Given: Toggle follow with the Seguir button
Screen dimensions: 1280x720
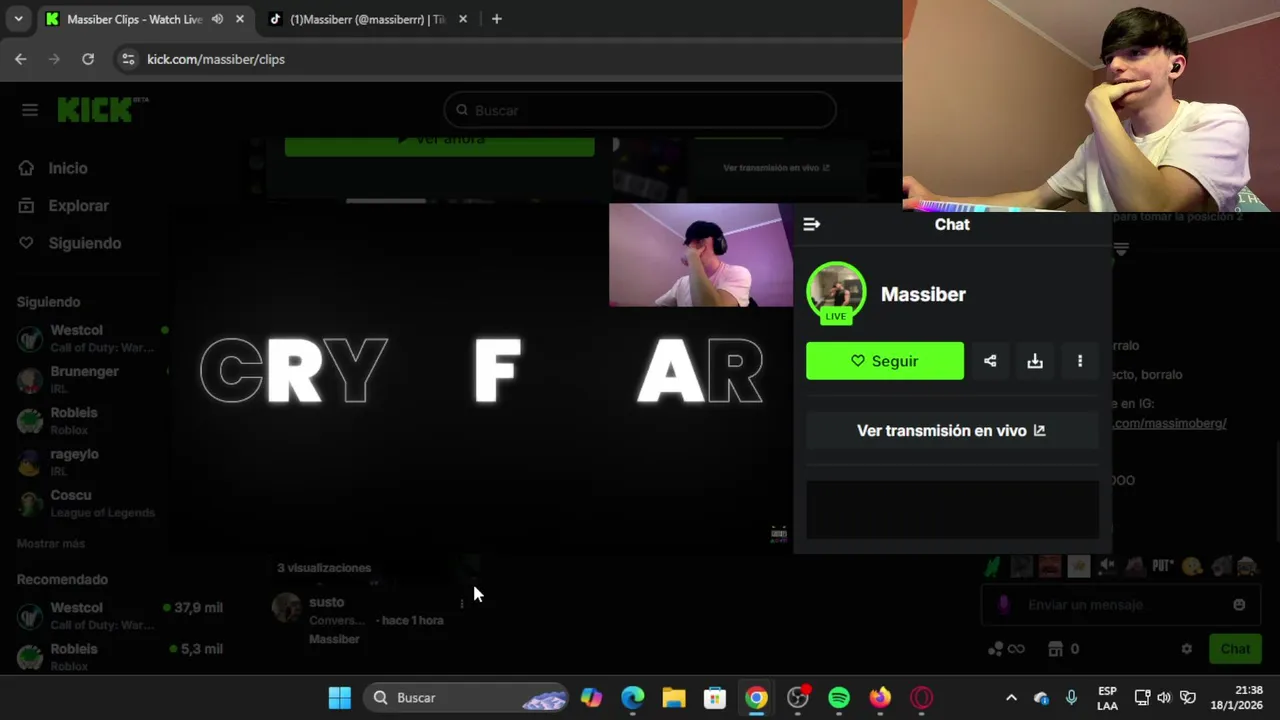Looking at the screenshot, I should (x=885, y=361).
